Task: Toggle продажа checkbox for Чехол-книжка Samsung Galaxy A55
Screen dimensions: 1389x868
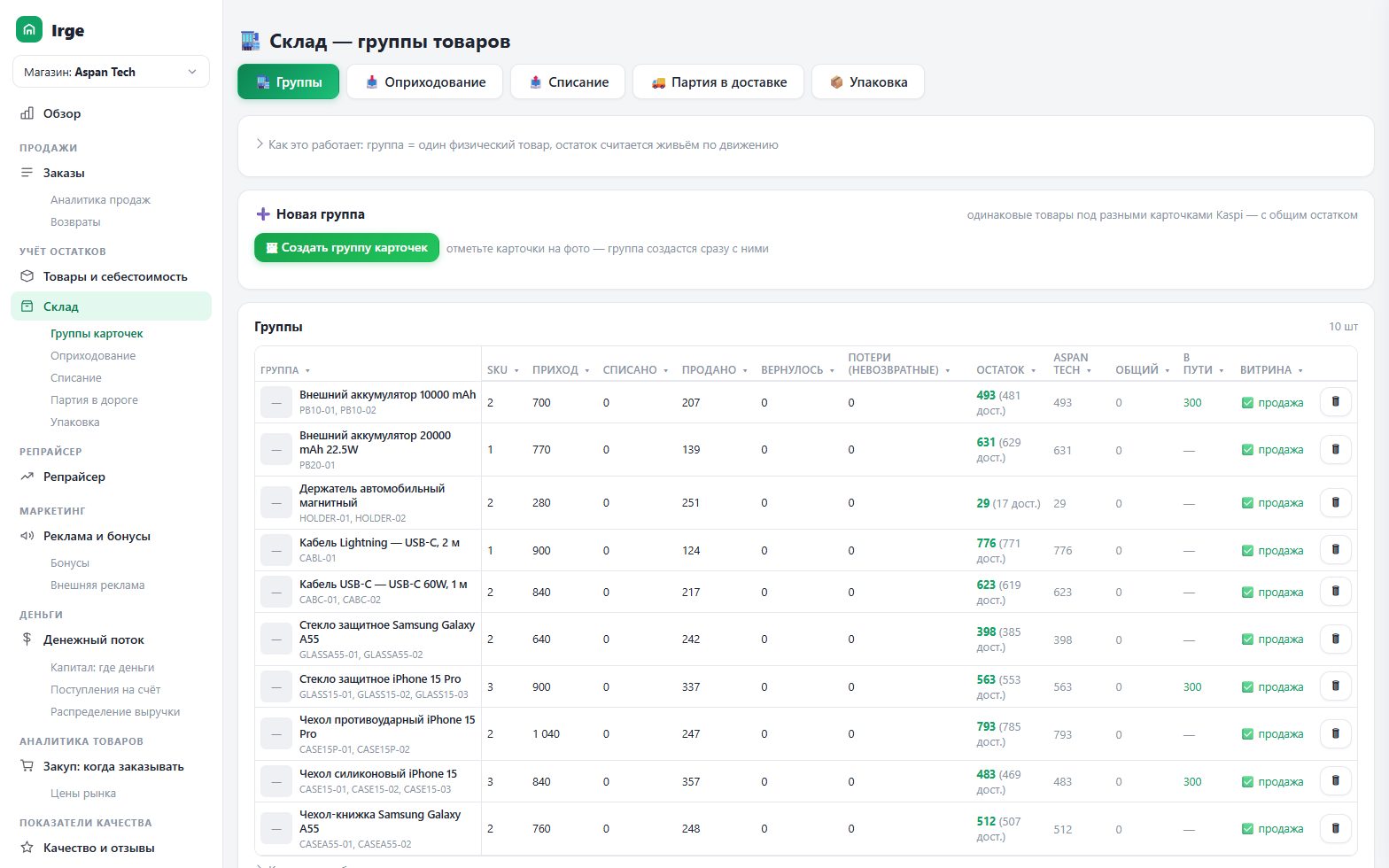Action: pyautogui.click(x=1247, y=829)
